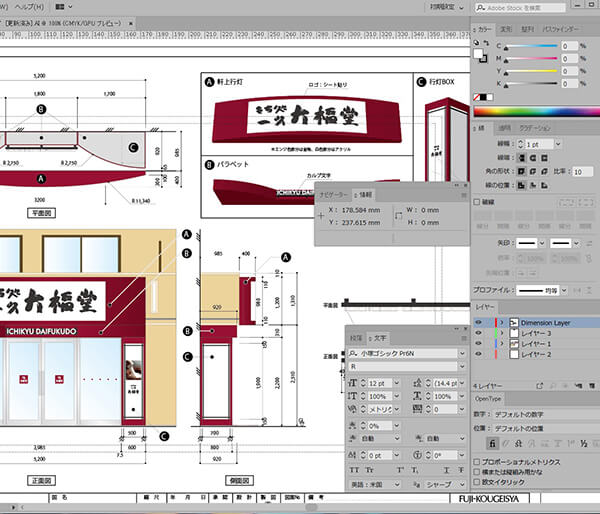
Task: Click the Small Caps (Tr) icon
Action: click(x=369, y=470)
